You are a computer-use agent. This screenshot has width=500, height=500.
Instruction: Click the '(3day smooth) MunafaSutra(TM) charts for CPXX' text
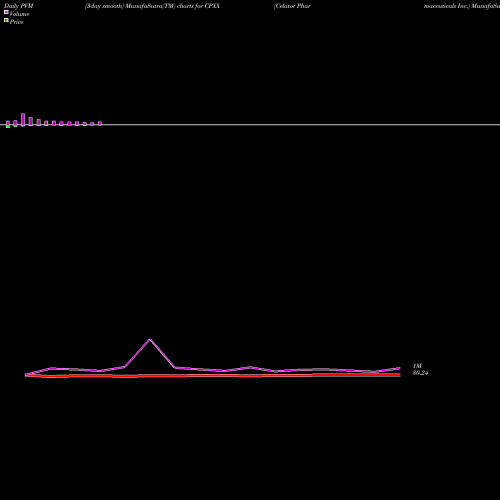coord(152,6)
